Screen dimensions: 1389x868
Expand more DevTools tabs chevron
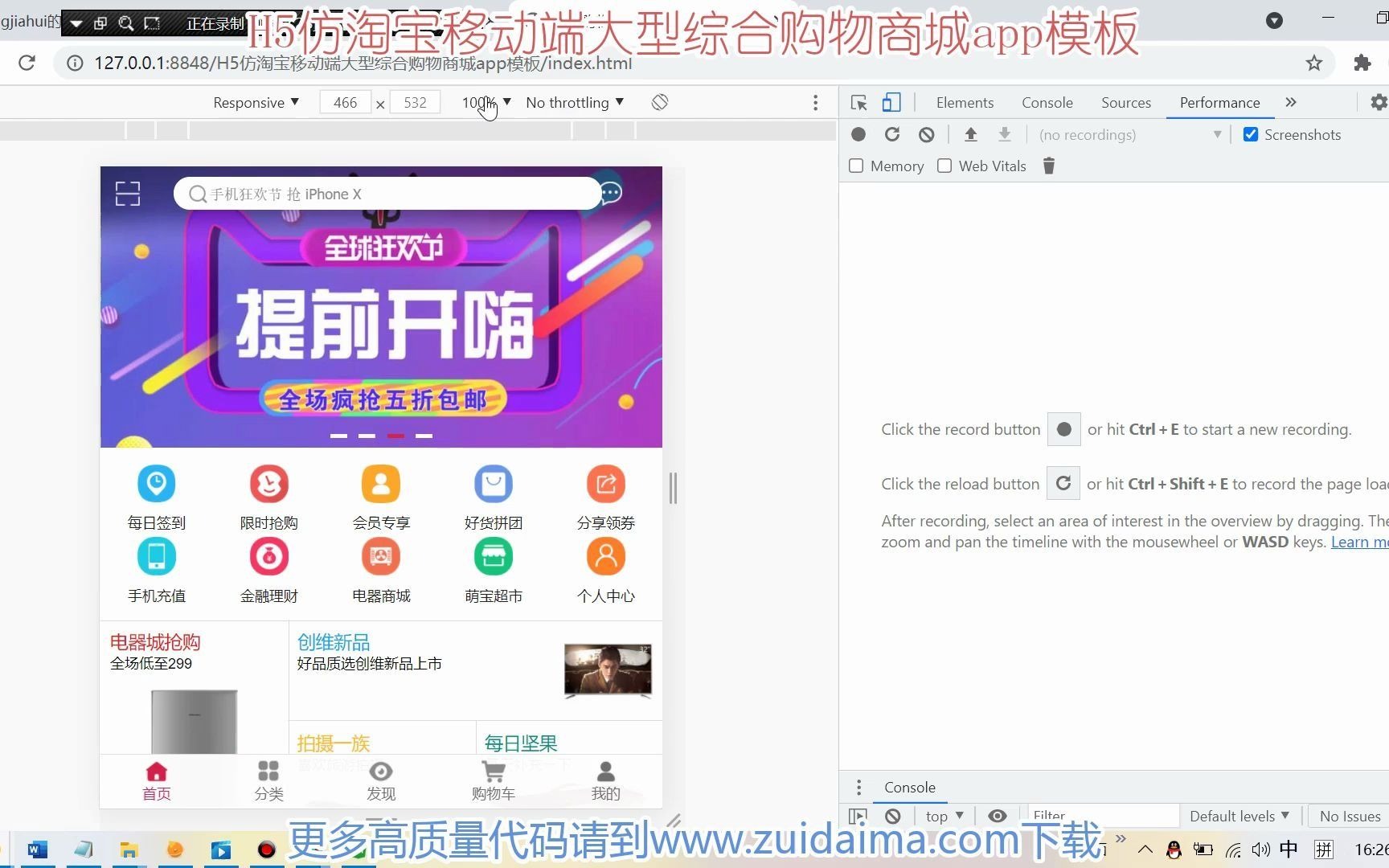click(1291, 102)
